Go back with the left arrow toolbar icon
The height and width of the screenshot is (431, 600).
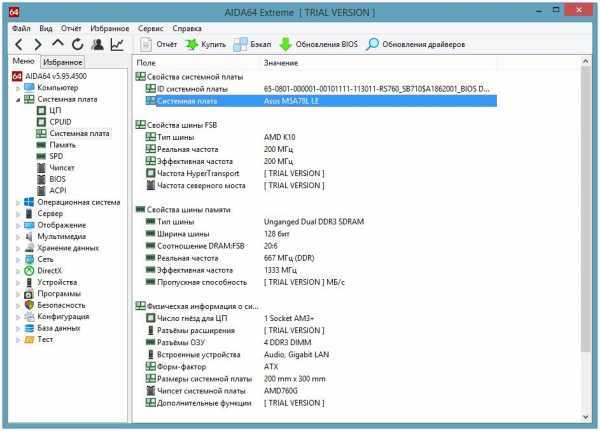(x=19, y=45)
